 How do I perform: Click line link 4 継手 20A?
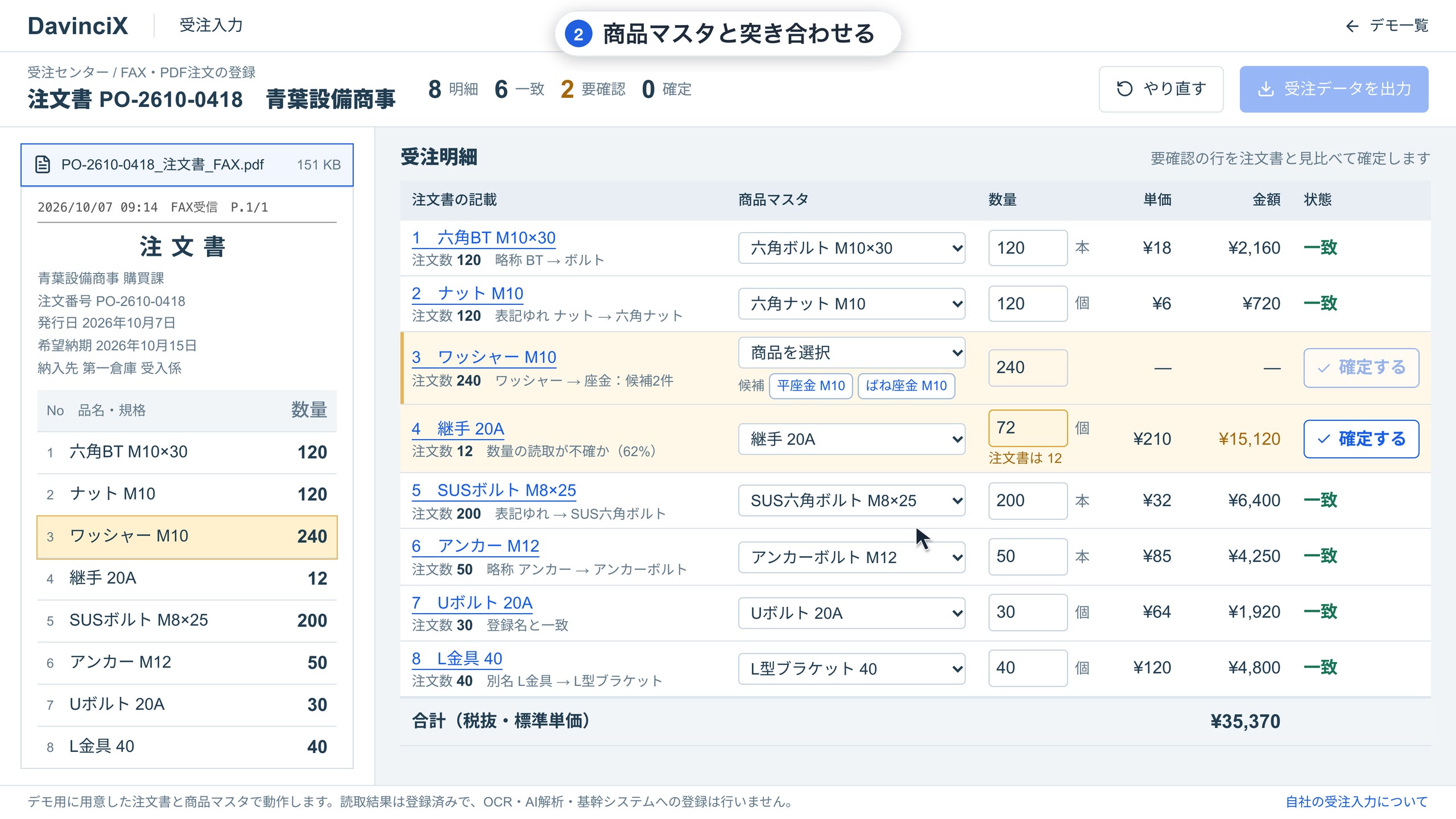pyautogui.click(x=458, y=429)
